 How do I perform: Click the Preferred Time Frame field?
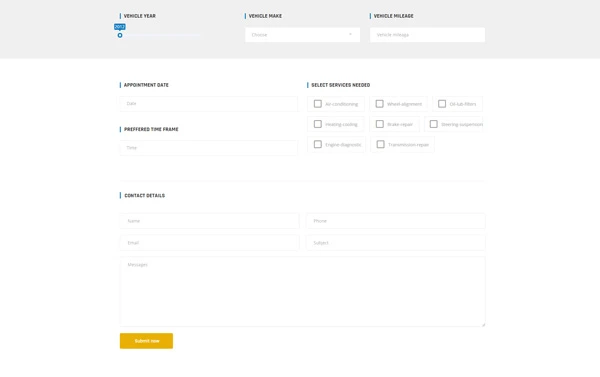209,148
